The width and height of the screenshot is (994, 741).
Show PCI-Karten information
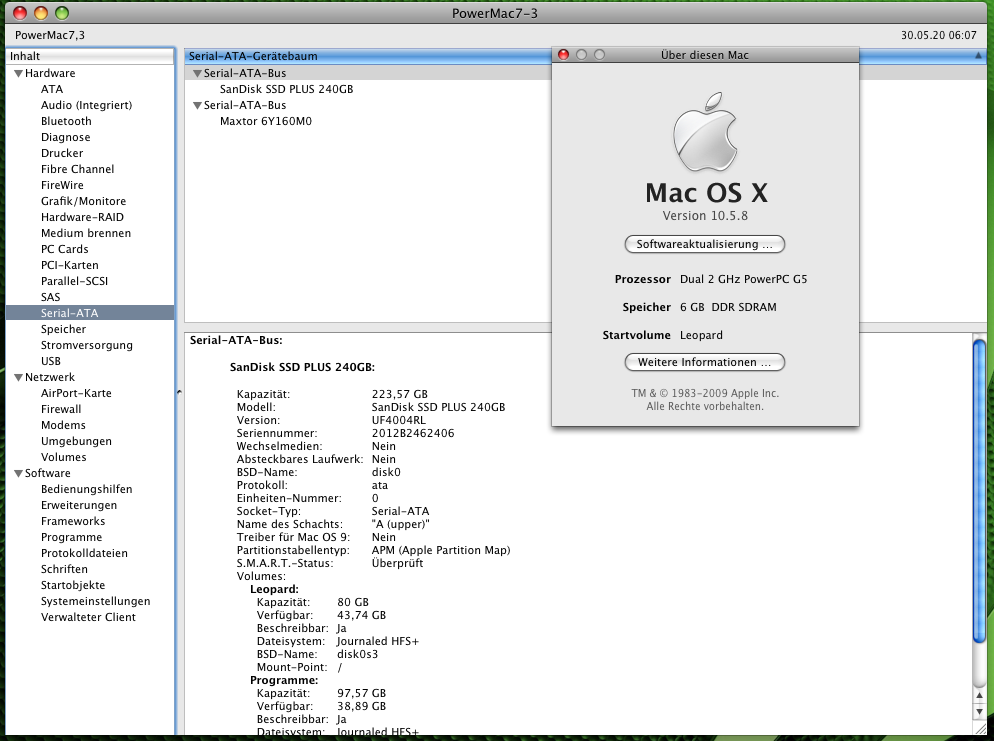point(70,265)
